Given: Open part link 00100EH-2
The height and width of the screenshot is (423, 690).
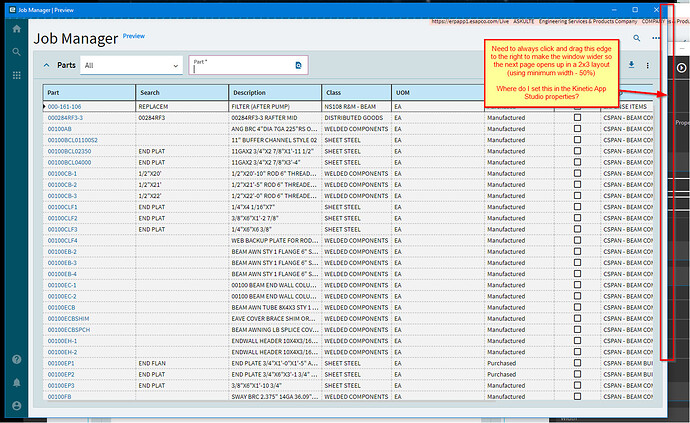Looking at the screenshot, I should 62,352.
